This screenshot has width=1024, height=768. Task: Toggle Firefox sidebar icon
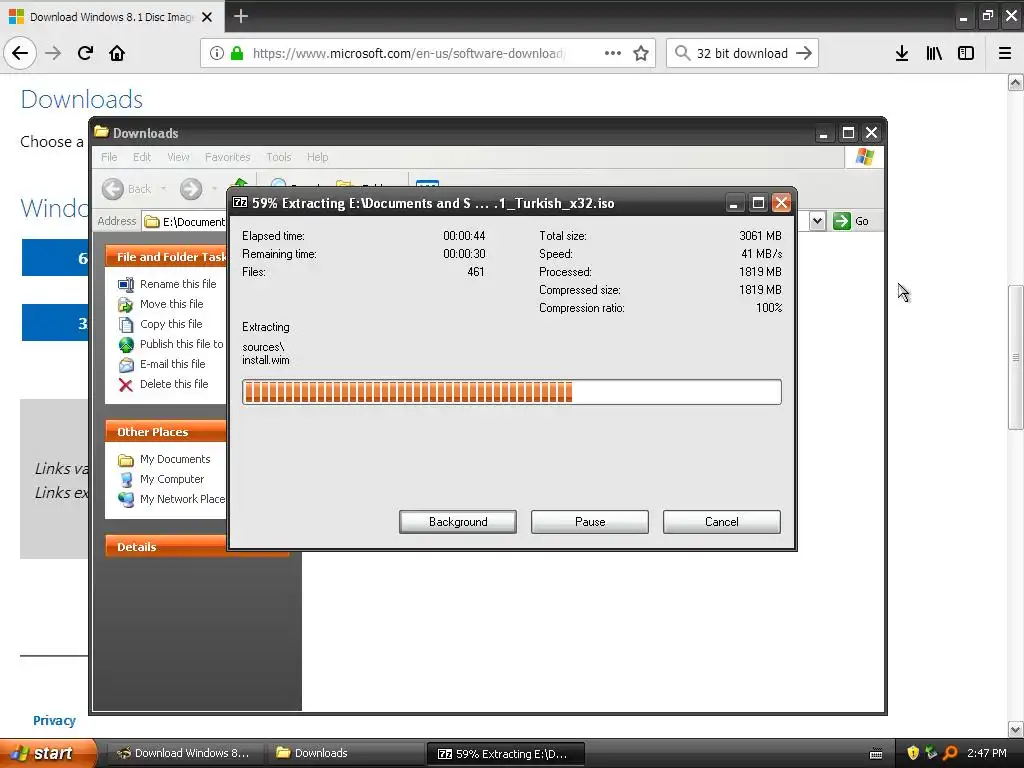click(966, 53)
